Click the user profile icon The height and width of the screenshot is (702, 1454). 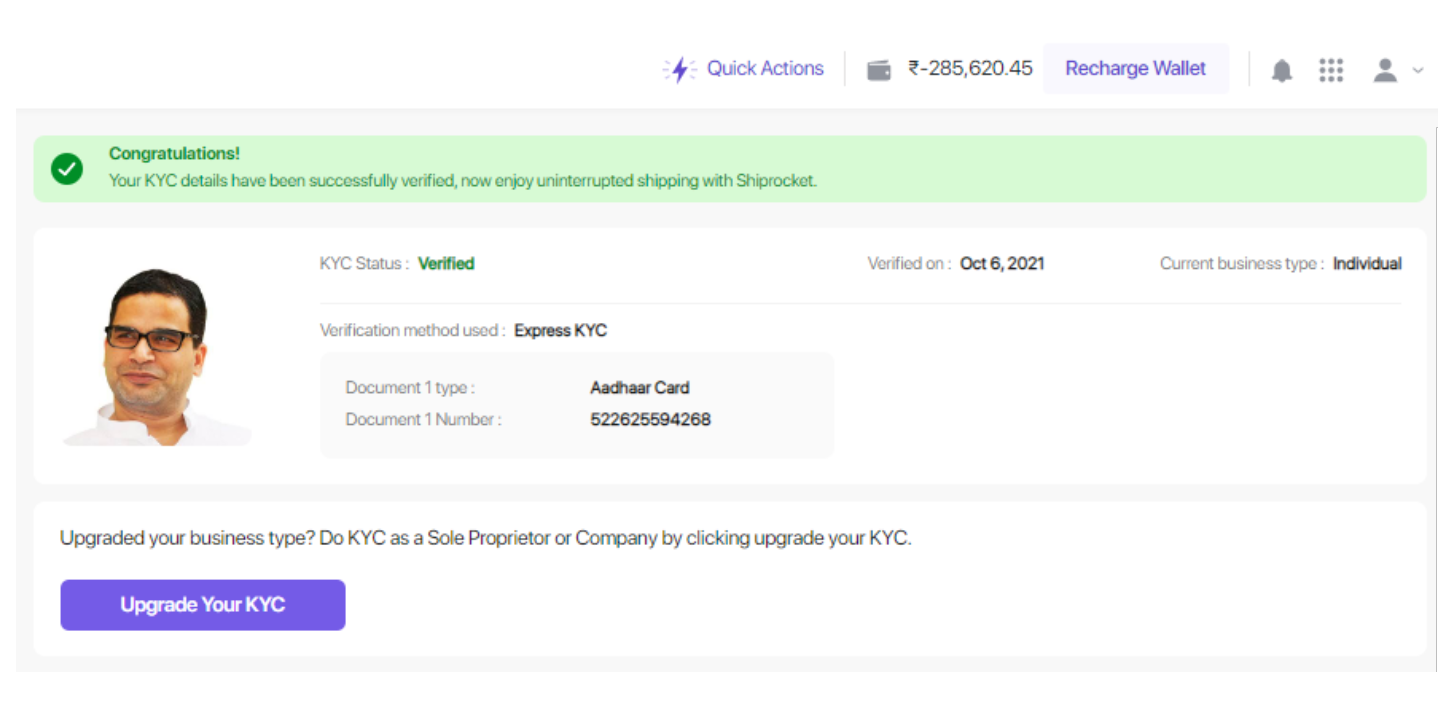1385,70
